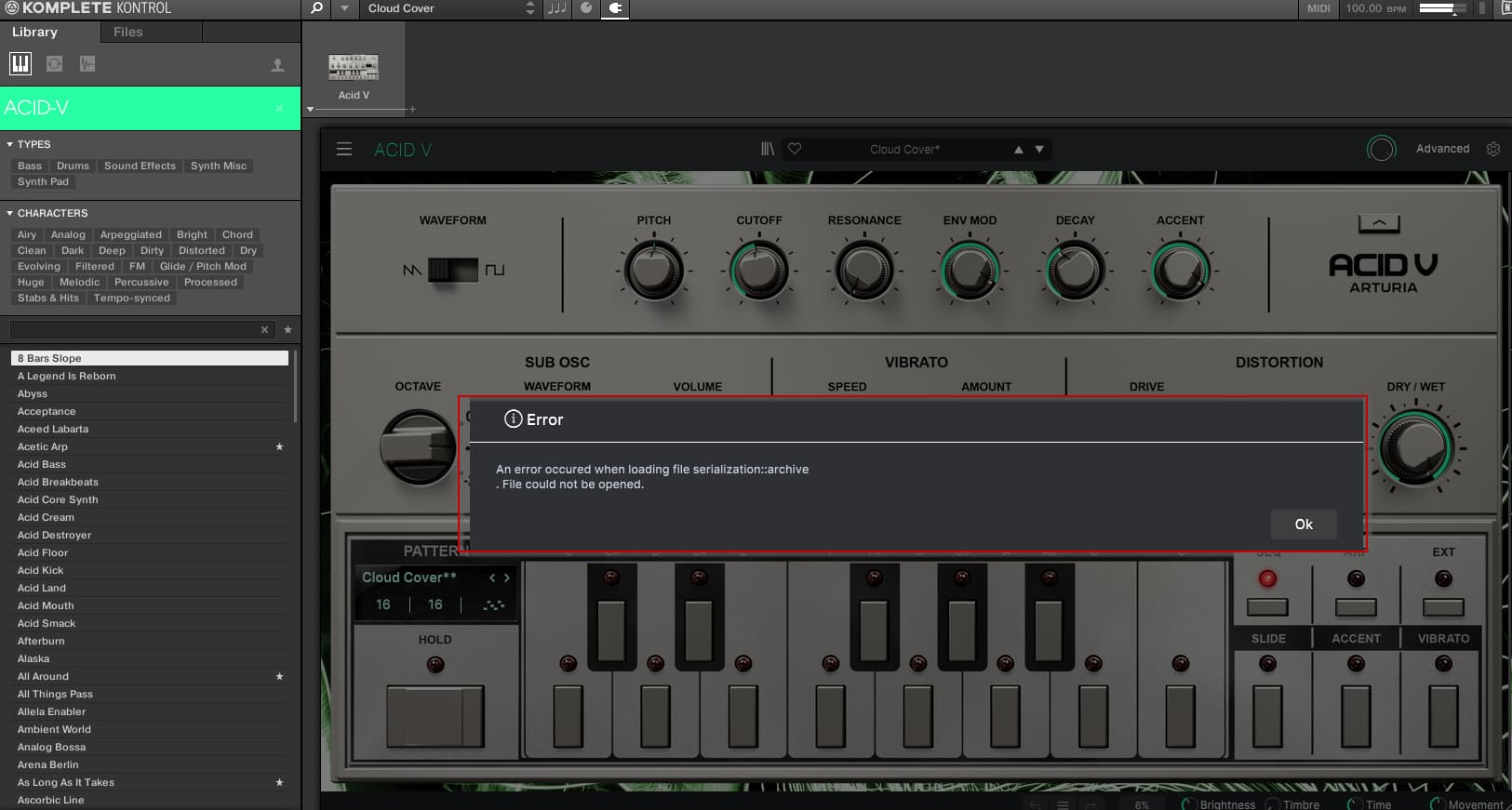Filter by Synth Pad type tag
The width and height of the screenshot is (1512, 810).
click(43, 181)
